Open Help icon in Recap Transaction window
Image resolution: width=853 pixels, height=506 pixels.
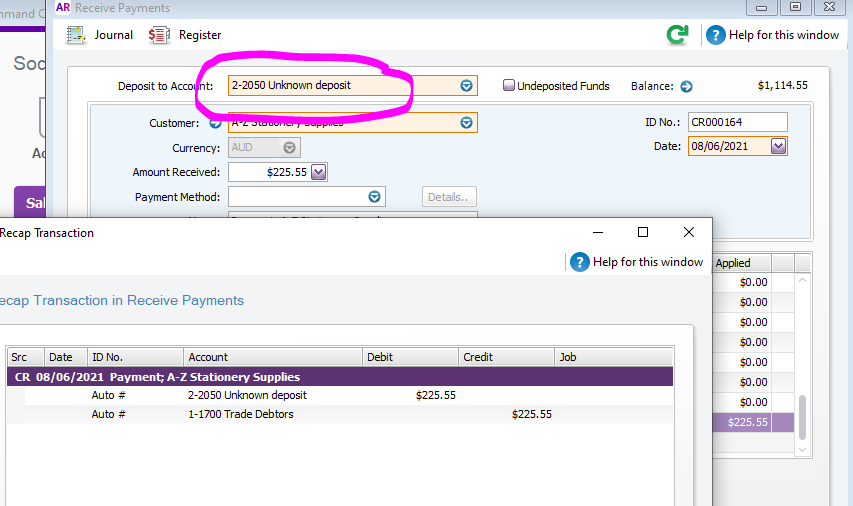pos(580,262)
